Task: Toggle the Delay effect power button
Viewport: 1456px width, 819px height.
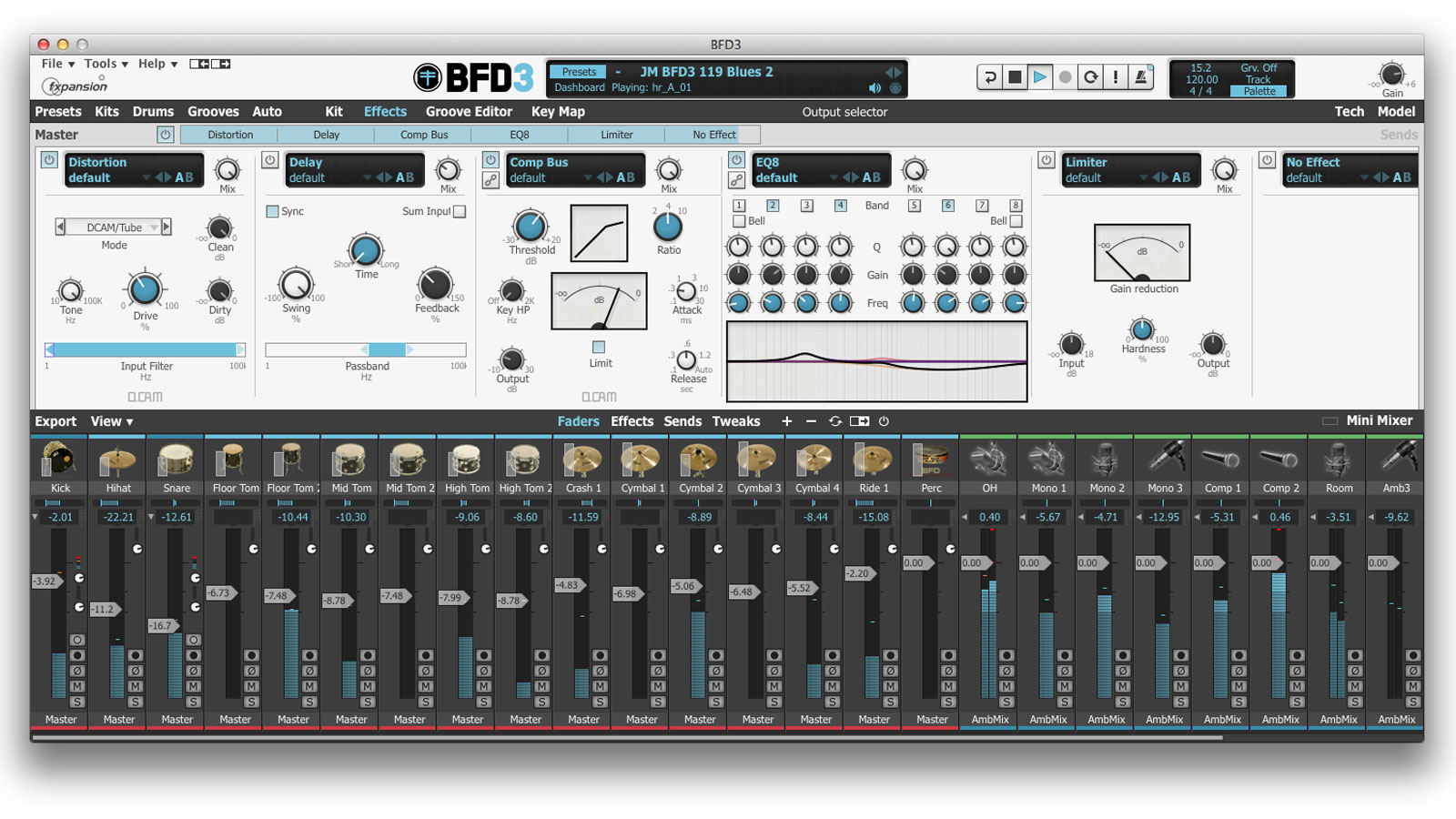Action: coord(269,160)
